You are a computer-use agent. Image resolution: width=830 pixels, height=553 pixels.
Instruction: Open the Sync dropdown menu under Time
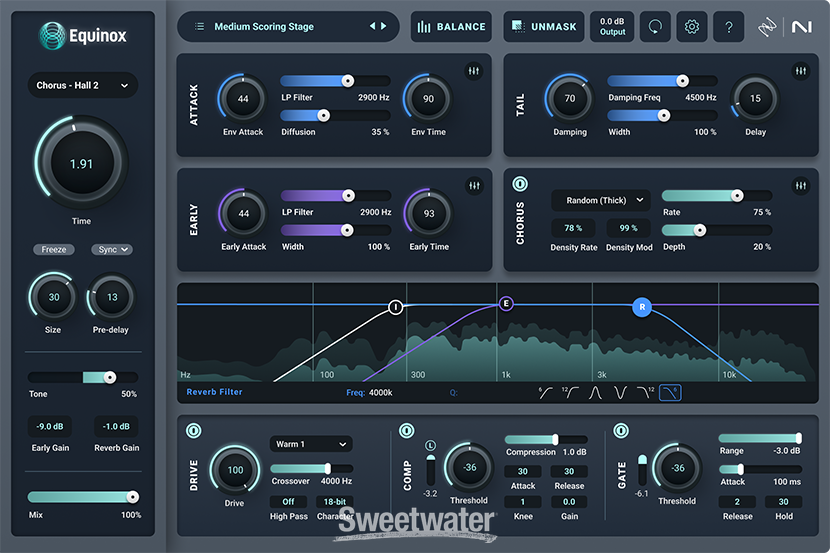[111, 250]
